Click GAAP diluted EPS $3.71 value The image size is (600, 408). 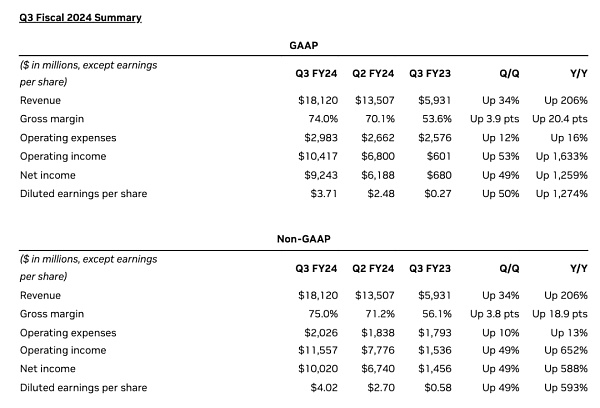tap(326, 193)
